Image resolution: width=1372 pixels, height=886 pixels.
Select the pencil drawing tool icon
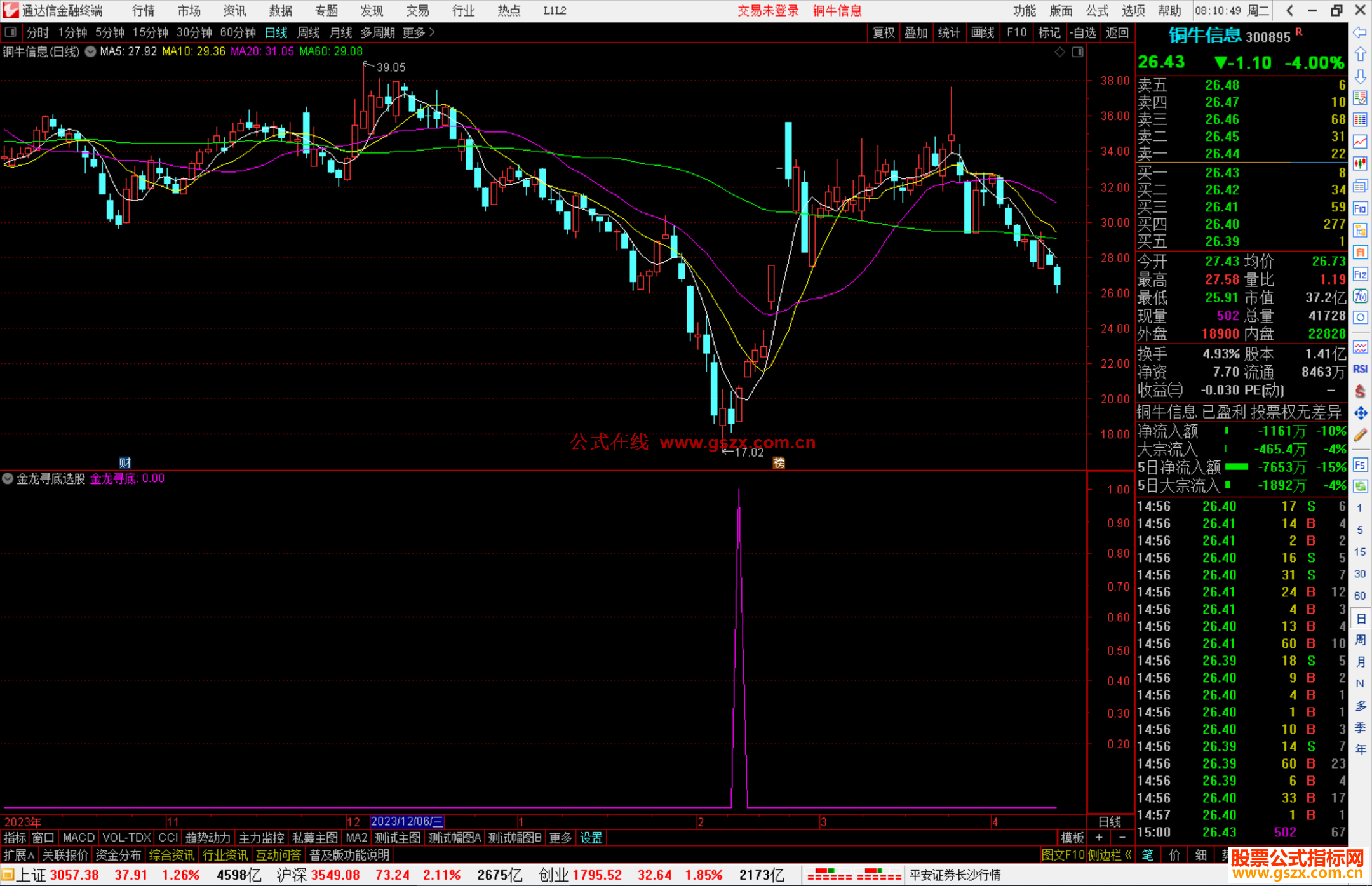pyautogui.click(x=1360, y=435)
